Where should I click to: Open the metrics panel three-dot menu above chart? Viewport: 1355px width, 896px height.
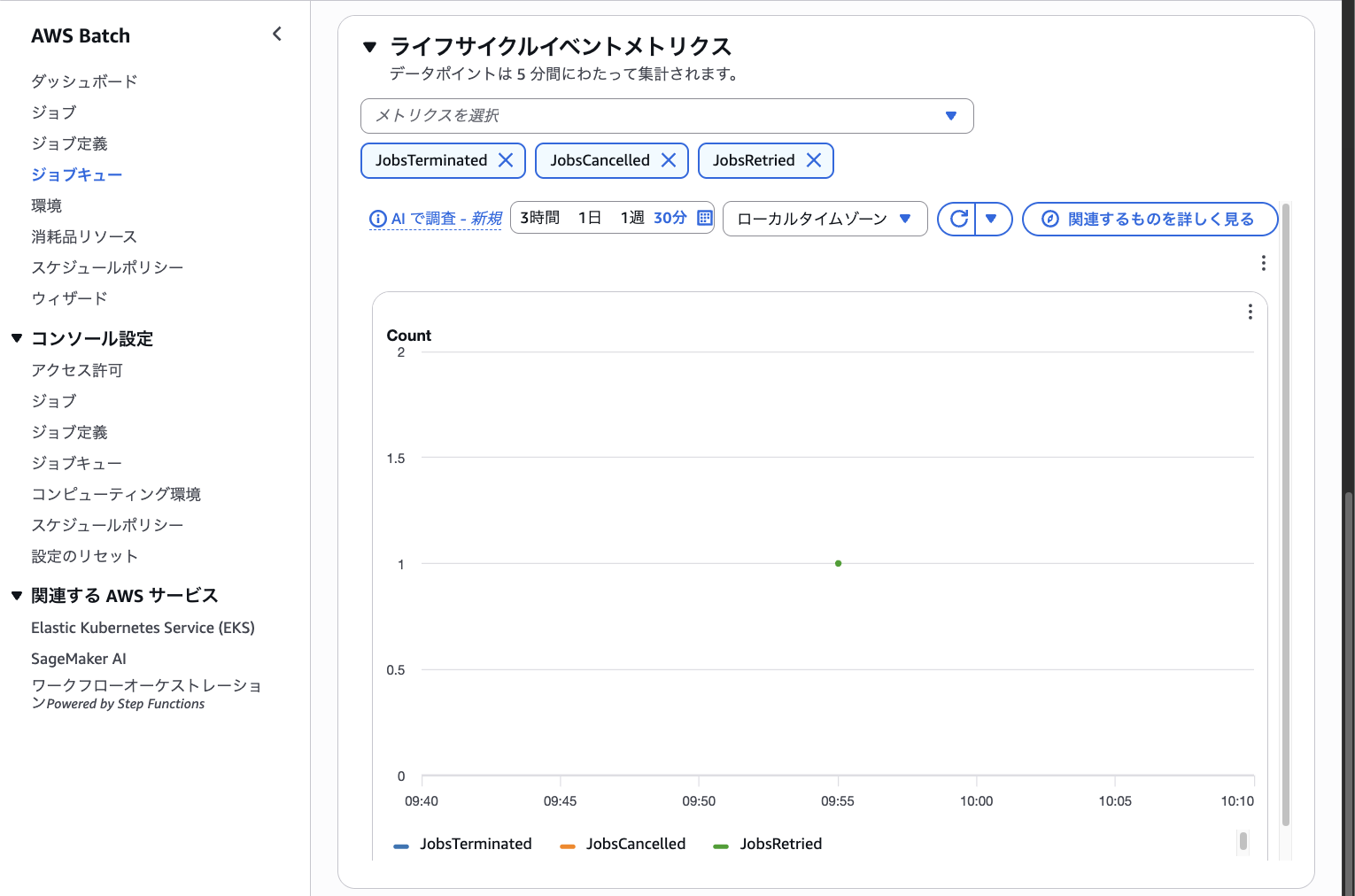click(1263, 263)
